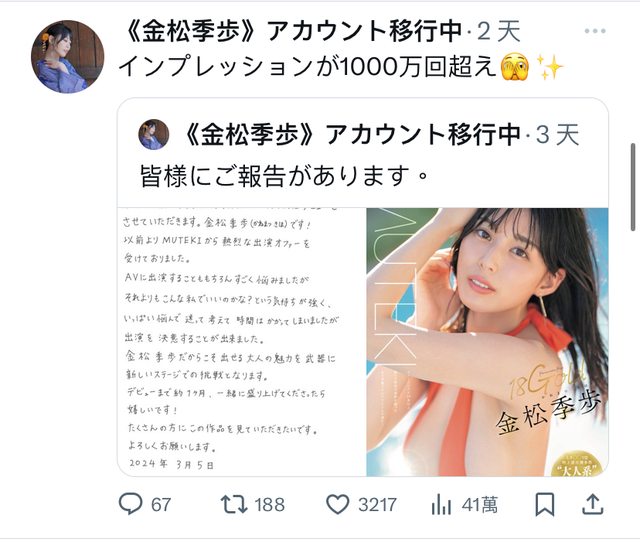
Task: Click the 3217 likes count
Action: (x=378, y=505)
